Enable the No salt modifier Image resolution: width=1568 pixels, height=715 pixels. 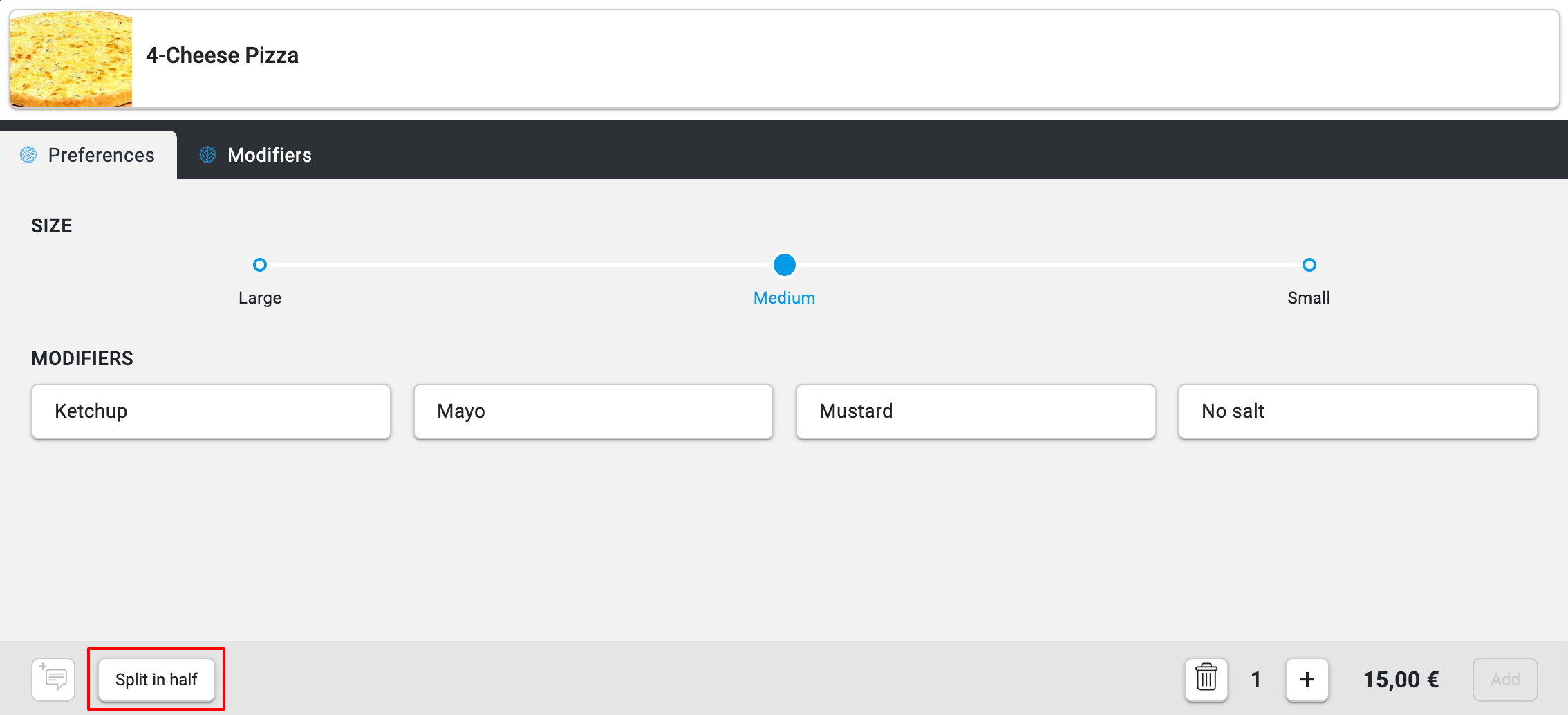click(x=1358, y=411)
